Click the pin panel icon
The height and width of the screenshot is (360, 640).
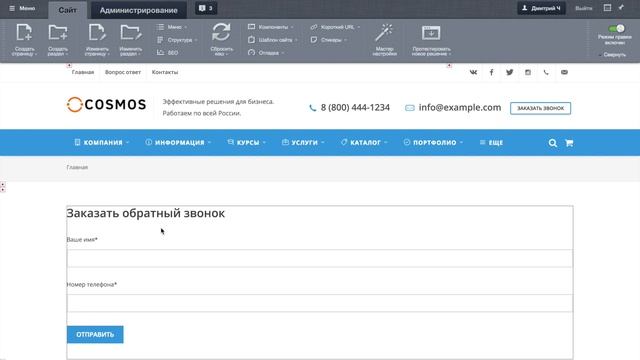pos(621,8)
